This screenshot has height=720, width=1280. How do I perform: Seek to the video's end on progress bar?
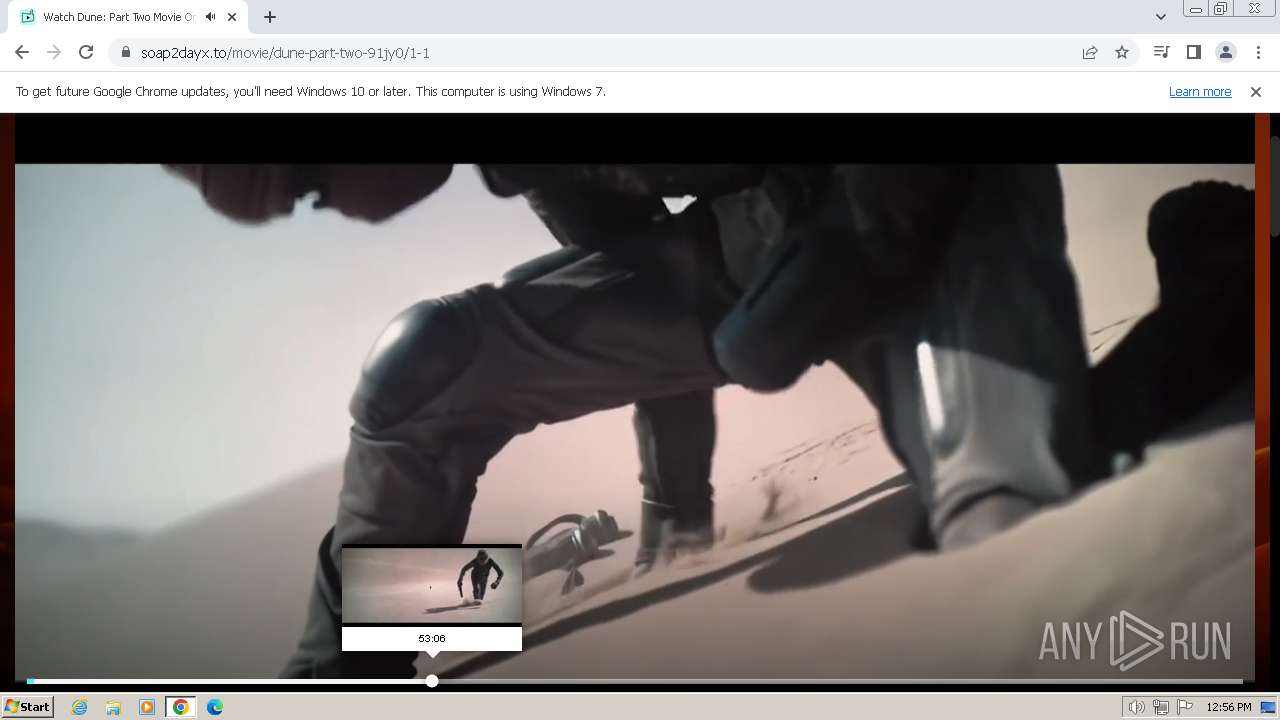1241,681
